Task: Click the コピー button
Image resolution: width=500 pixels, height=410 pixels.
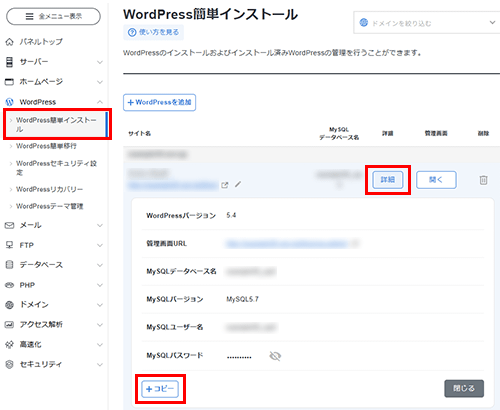Action: tap(160, 389)
